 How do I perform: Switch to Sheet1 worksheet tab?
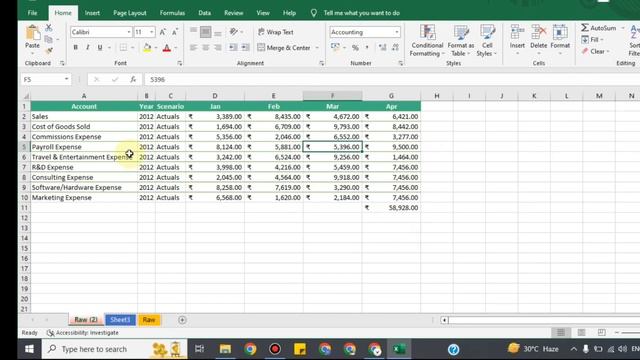pyautogui.click(x=120, y=320)
